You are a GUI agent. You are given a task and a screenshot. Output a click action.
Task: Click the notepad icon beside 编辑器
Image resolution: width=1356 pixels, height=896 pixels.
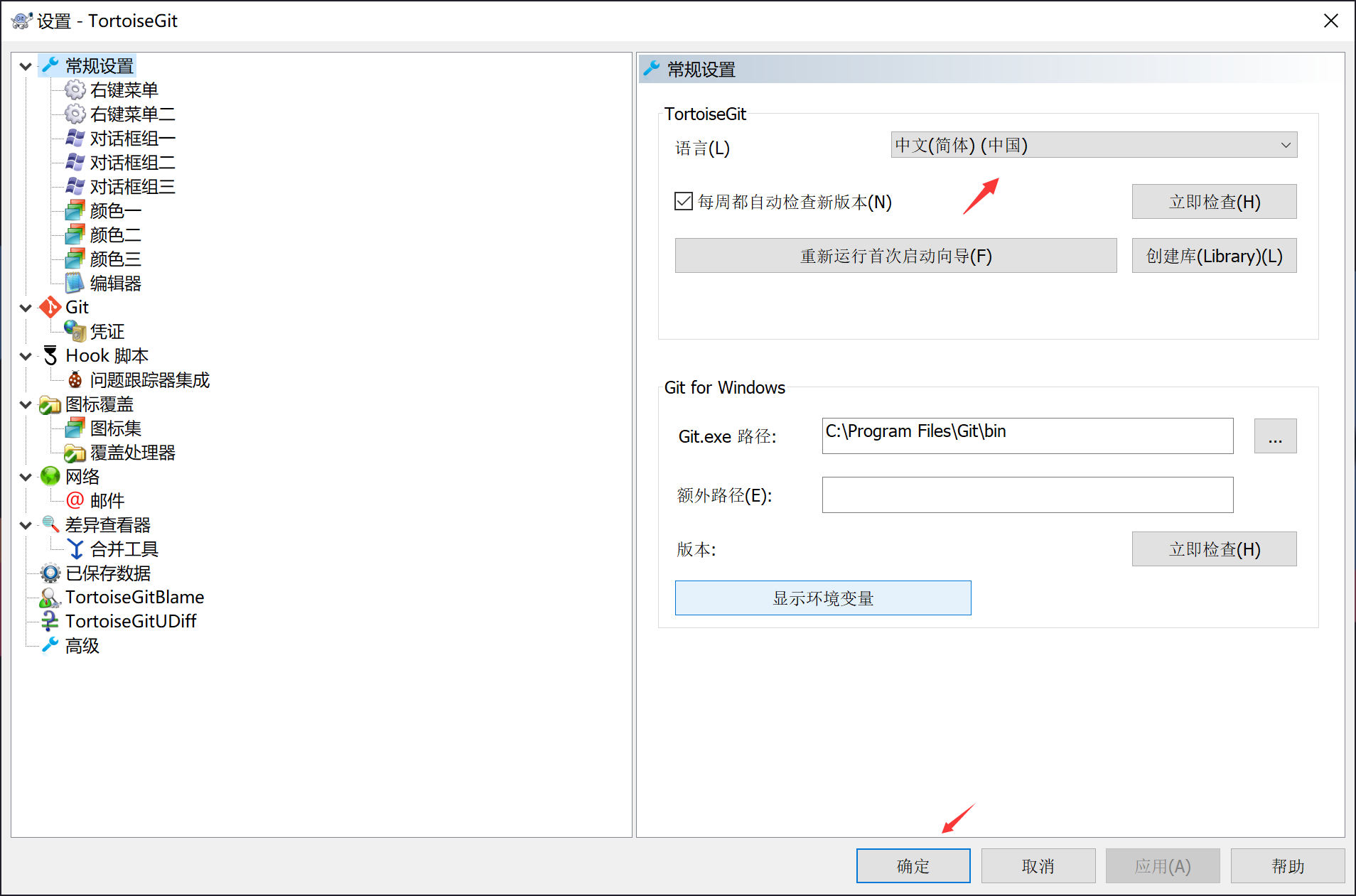pyautogui.click(x=75, y=284)
